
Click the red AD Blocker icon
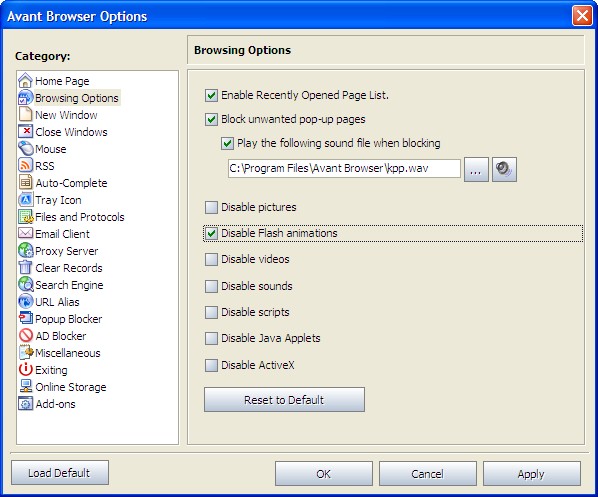(25, 335)
